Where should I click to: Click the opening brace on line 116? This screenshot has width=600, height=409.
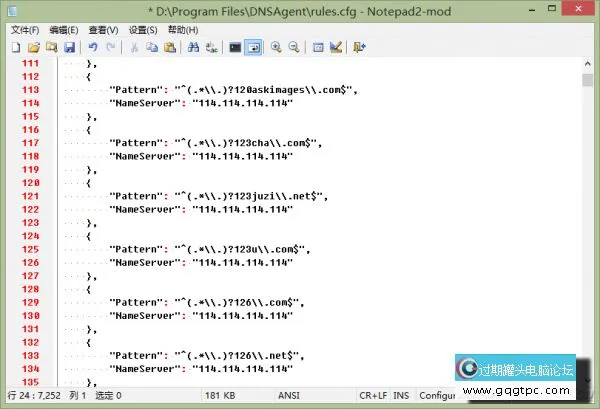click(x=89, y=130)
